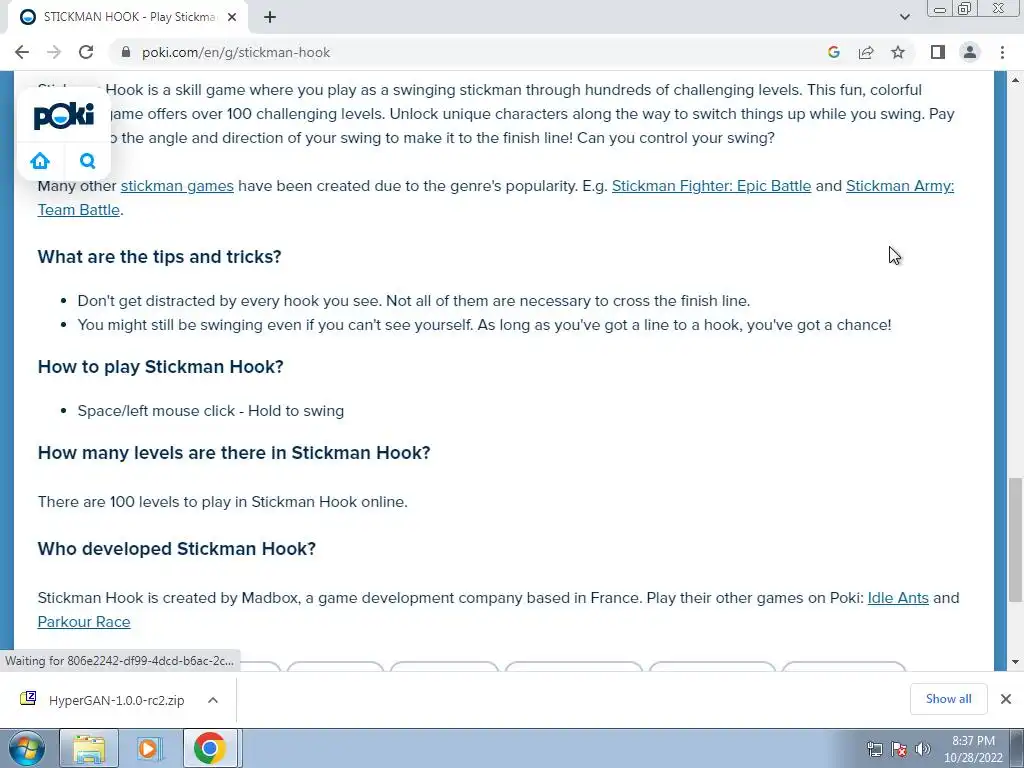Click the Poki logo
This screenshot has height=768, width=1024.
click(x=63, y=116)
